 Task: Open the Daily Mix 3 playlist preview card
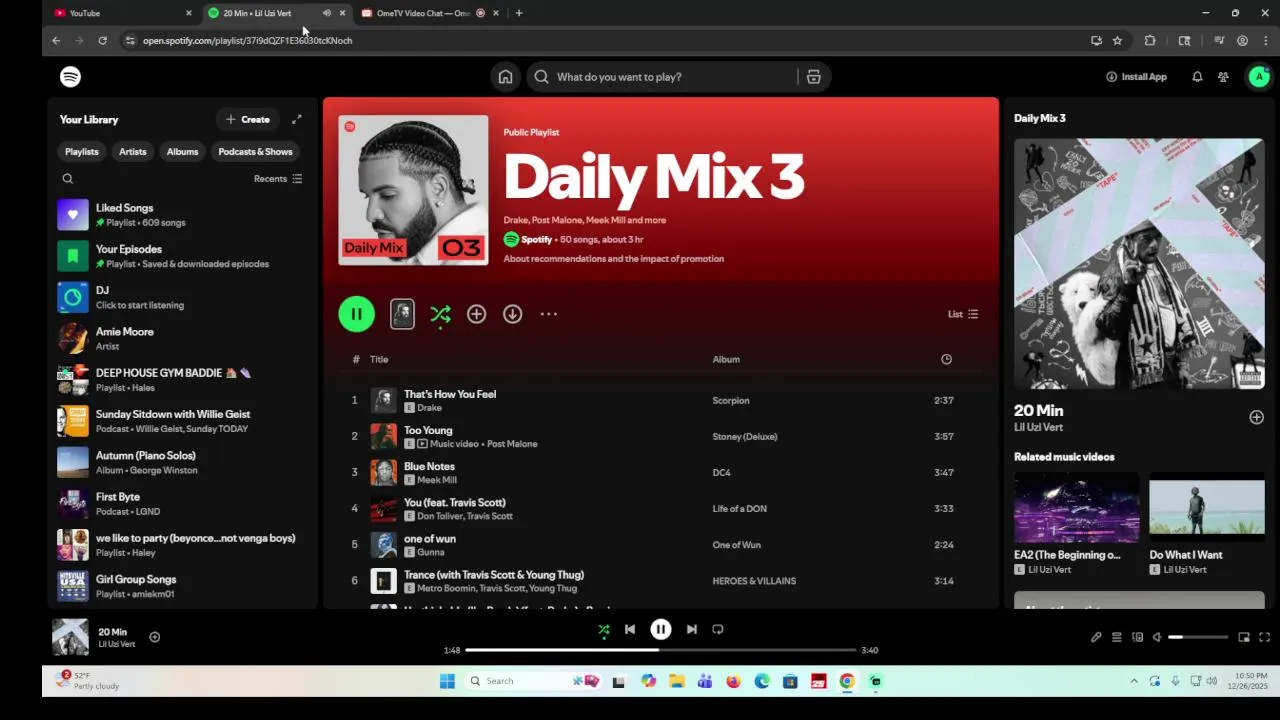tap(402, 314)
